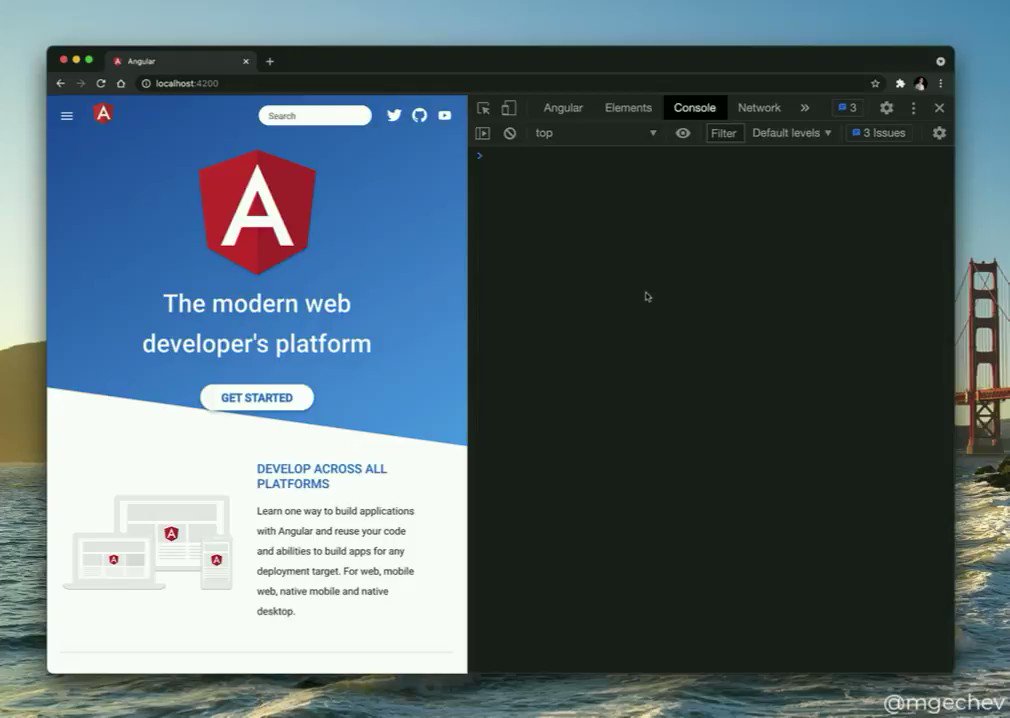Open the 3 Issues button
Viewport: 1010px width, 718px height.
[x=879, y=133]
